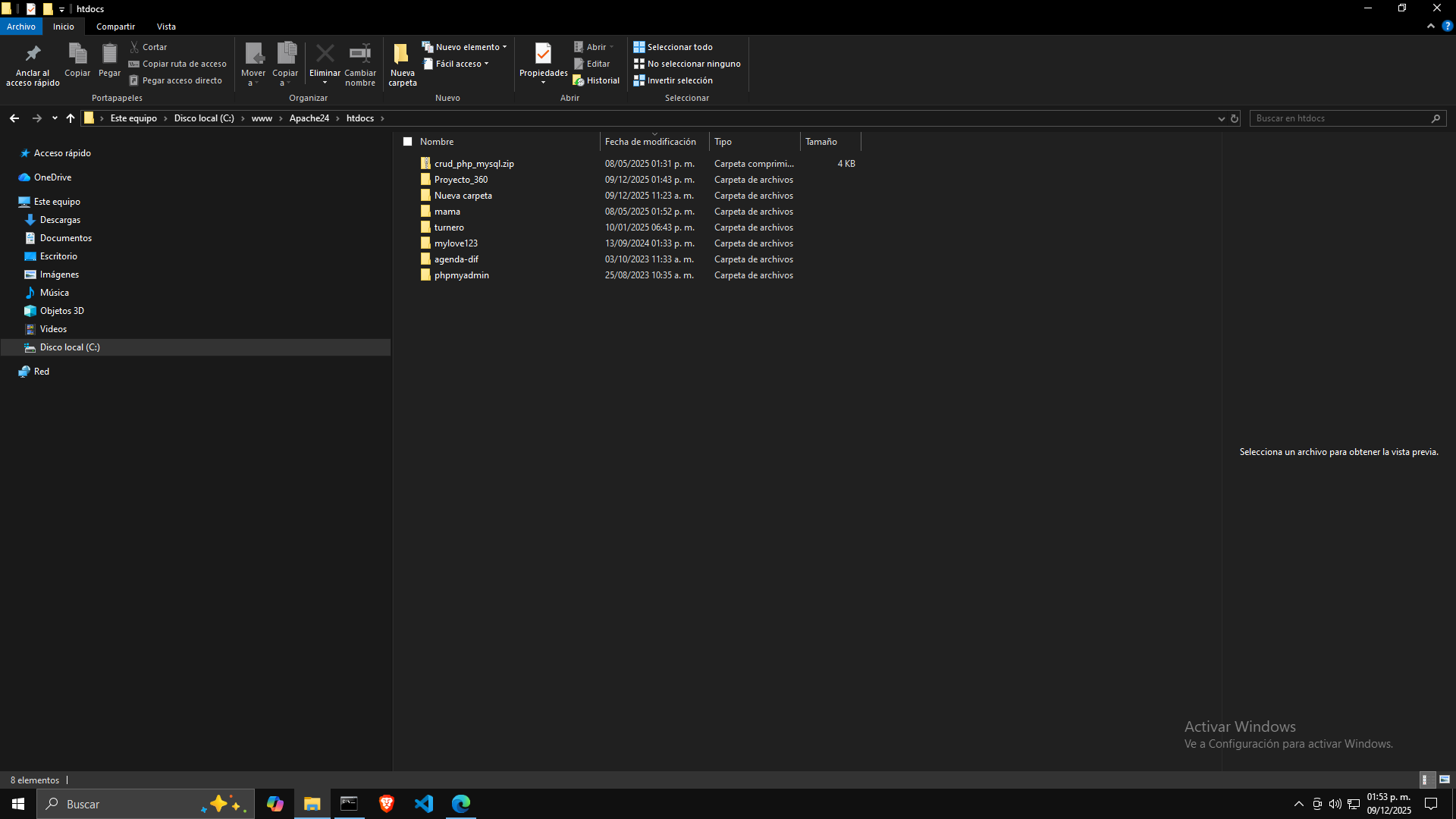The width and height of the screenshot is (1456, 819).
Task: Open the Archivo menu
Action: (21, 27)
